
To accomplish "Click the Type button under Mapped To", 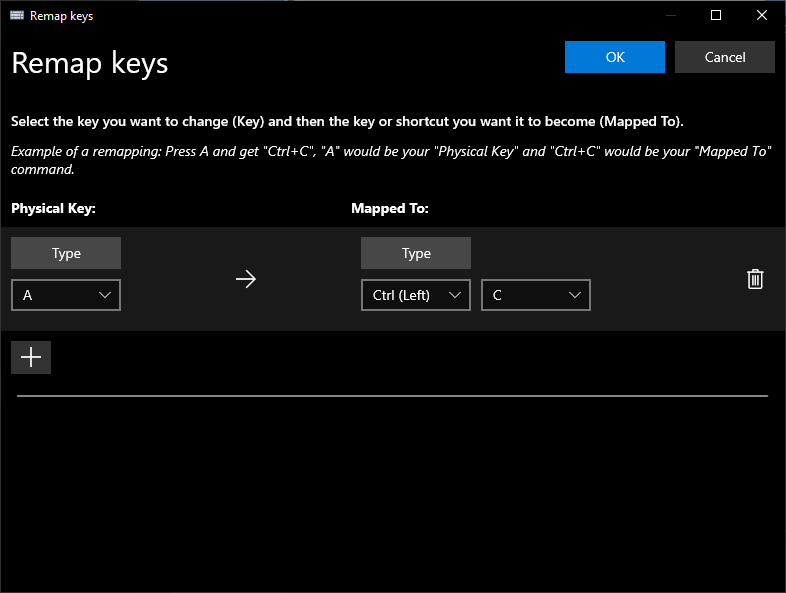I will [416, 253].
